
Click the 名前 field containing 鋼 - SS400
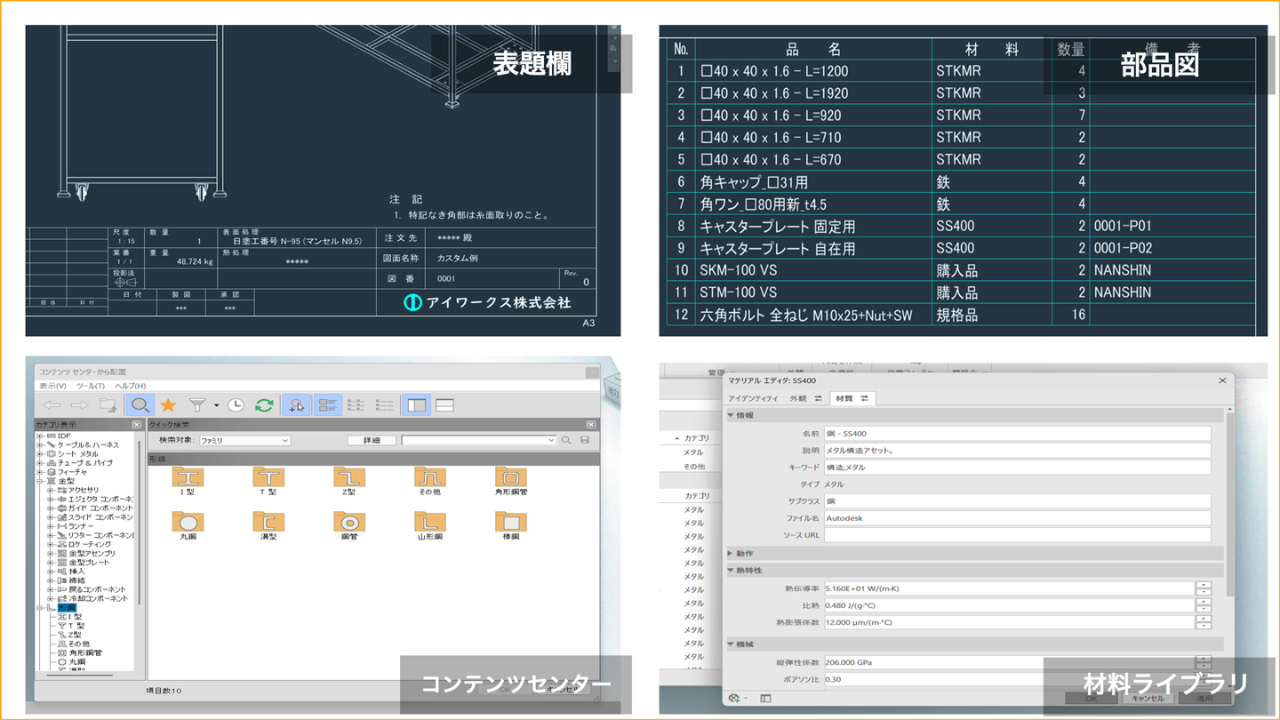[x=1017, y=434]
